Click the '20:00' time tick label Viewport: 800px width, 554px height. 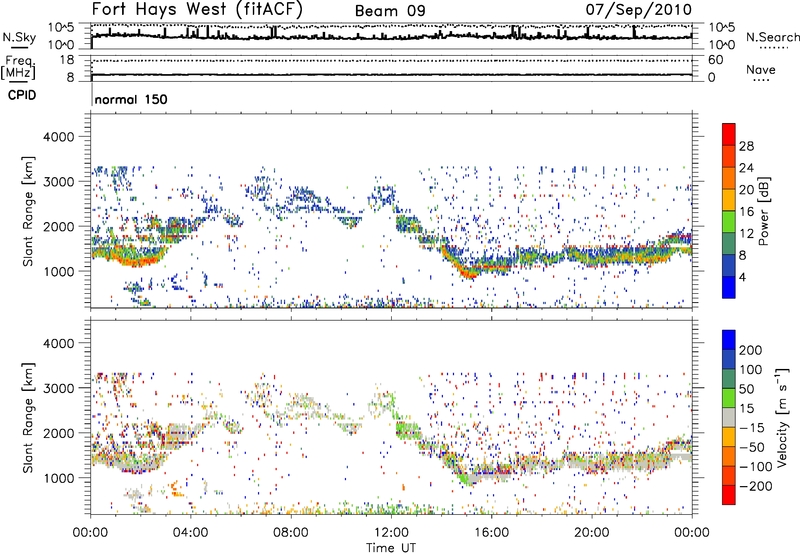591,533
